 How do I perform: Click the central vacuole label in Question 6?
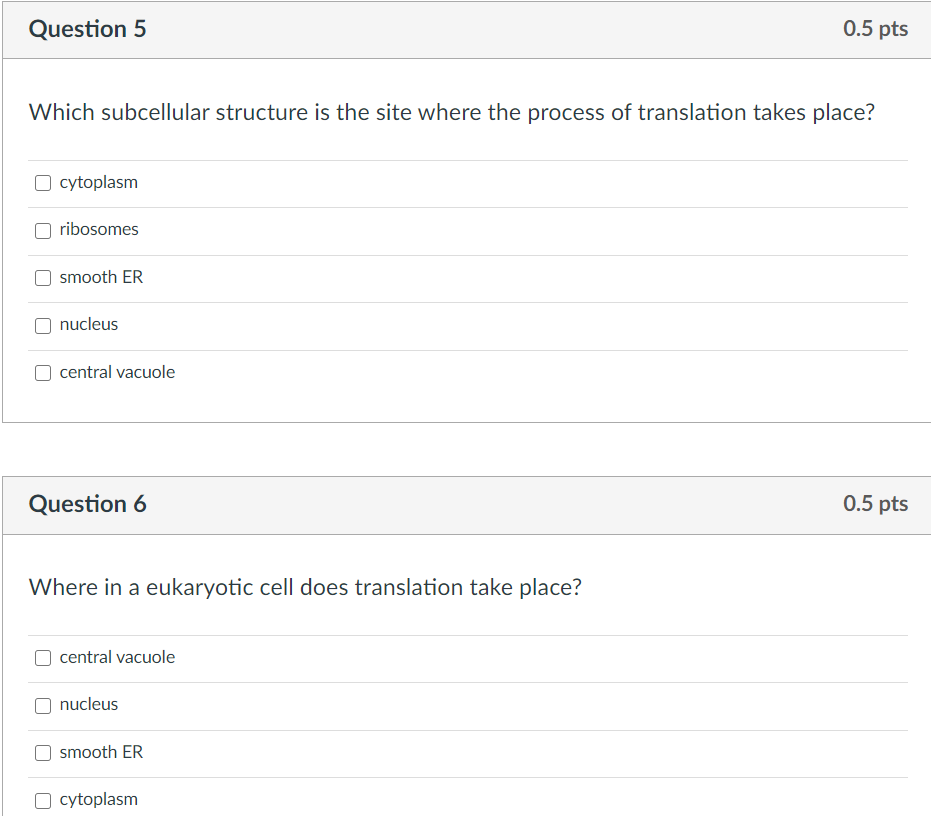coord(117,657)
